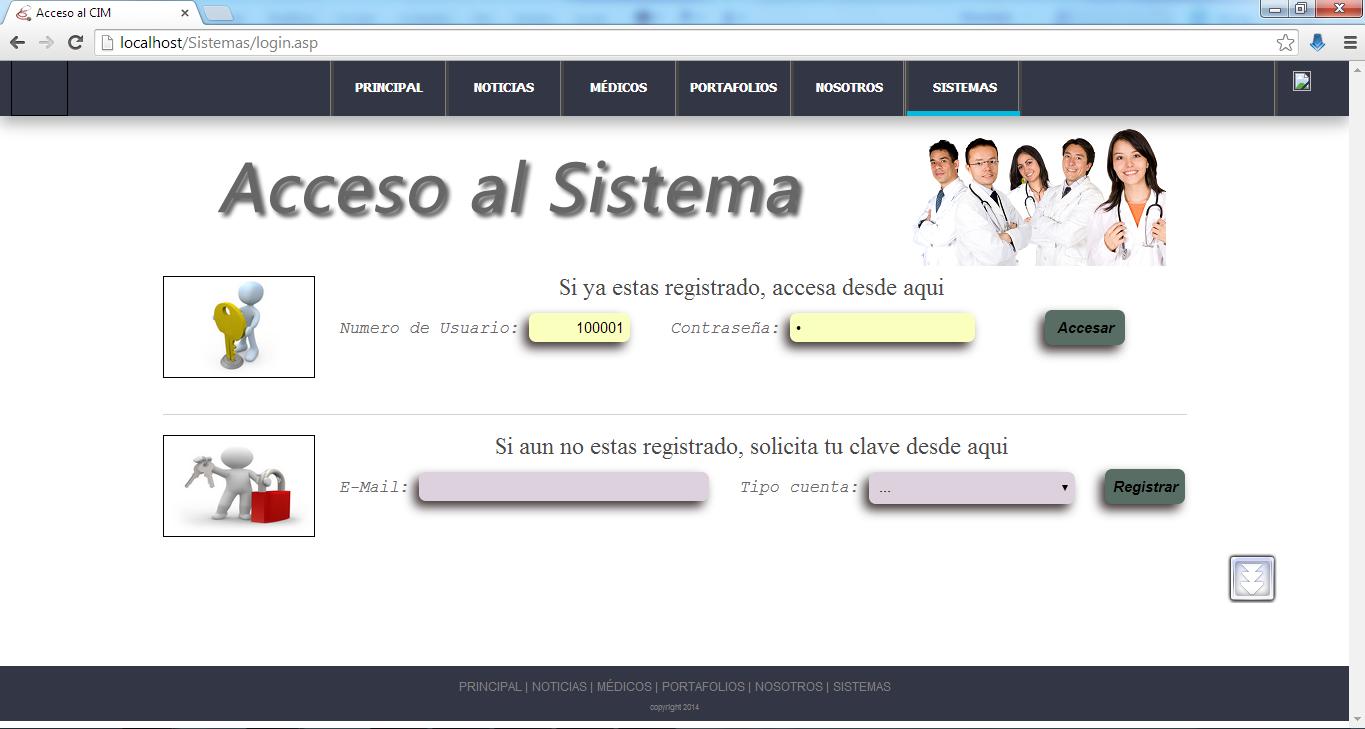Click the copyright 2014 footer text
The width and height of the screenshot is (1365, 729).
[674, 708]
